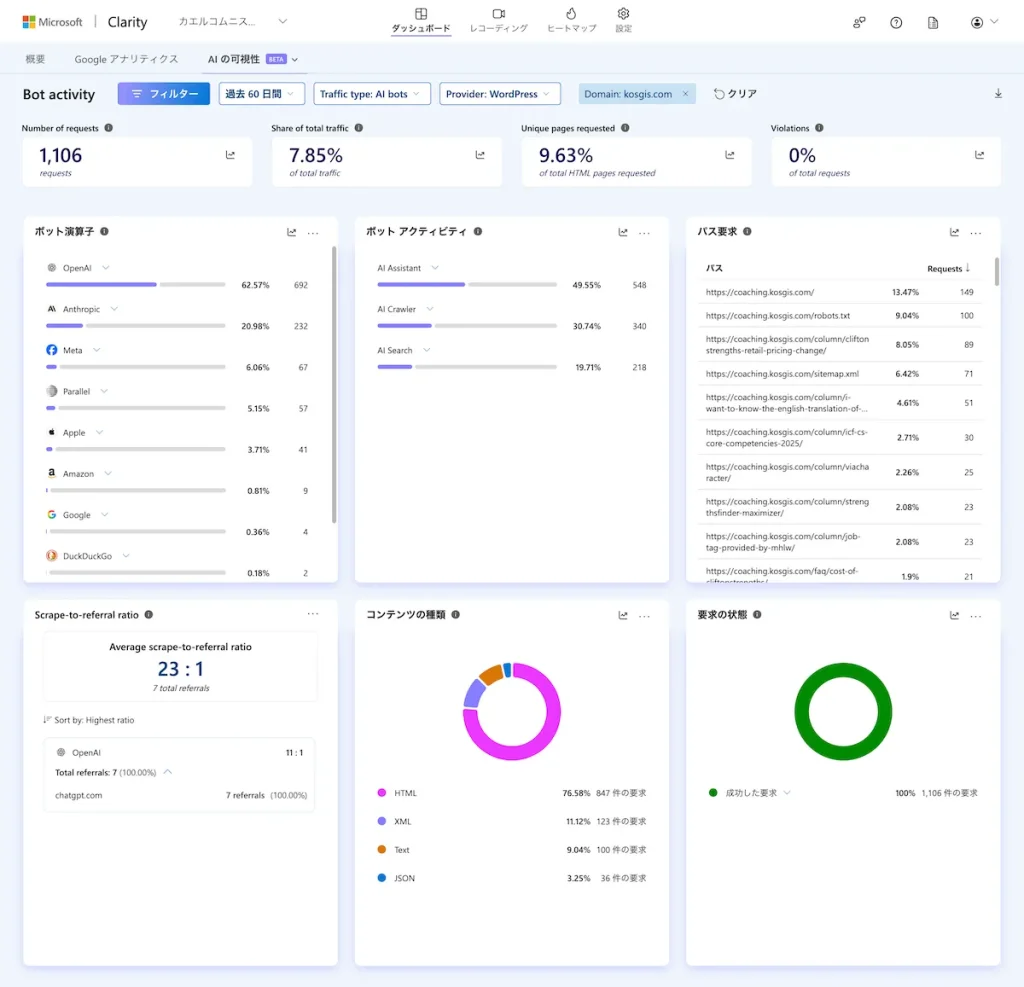The height and width of the screenshot is (987, 1024).
Task: Click the share/invite people icon
Action: 859,22
